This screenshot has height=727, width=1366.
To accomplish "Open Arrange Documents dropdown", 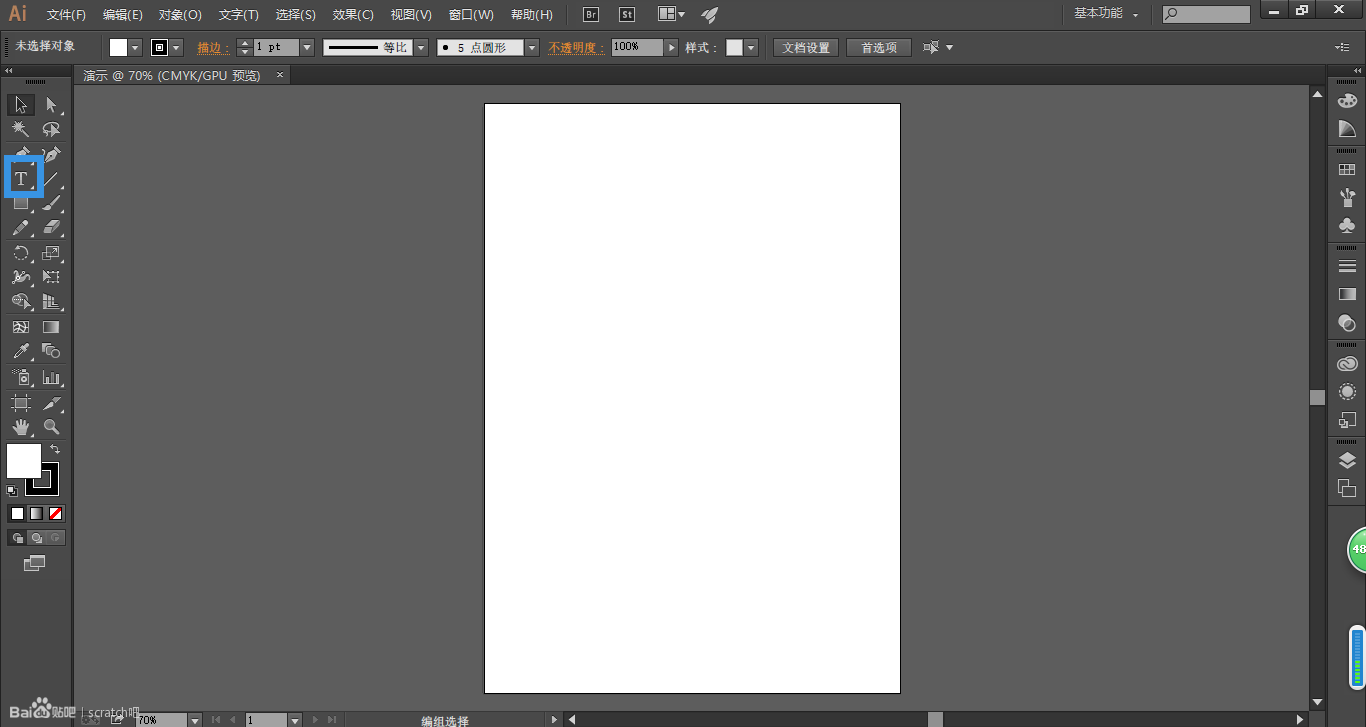I will 672,14.
